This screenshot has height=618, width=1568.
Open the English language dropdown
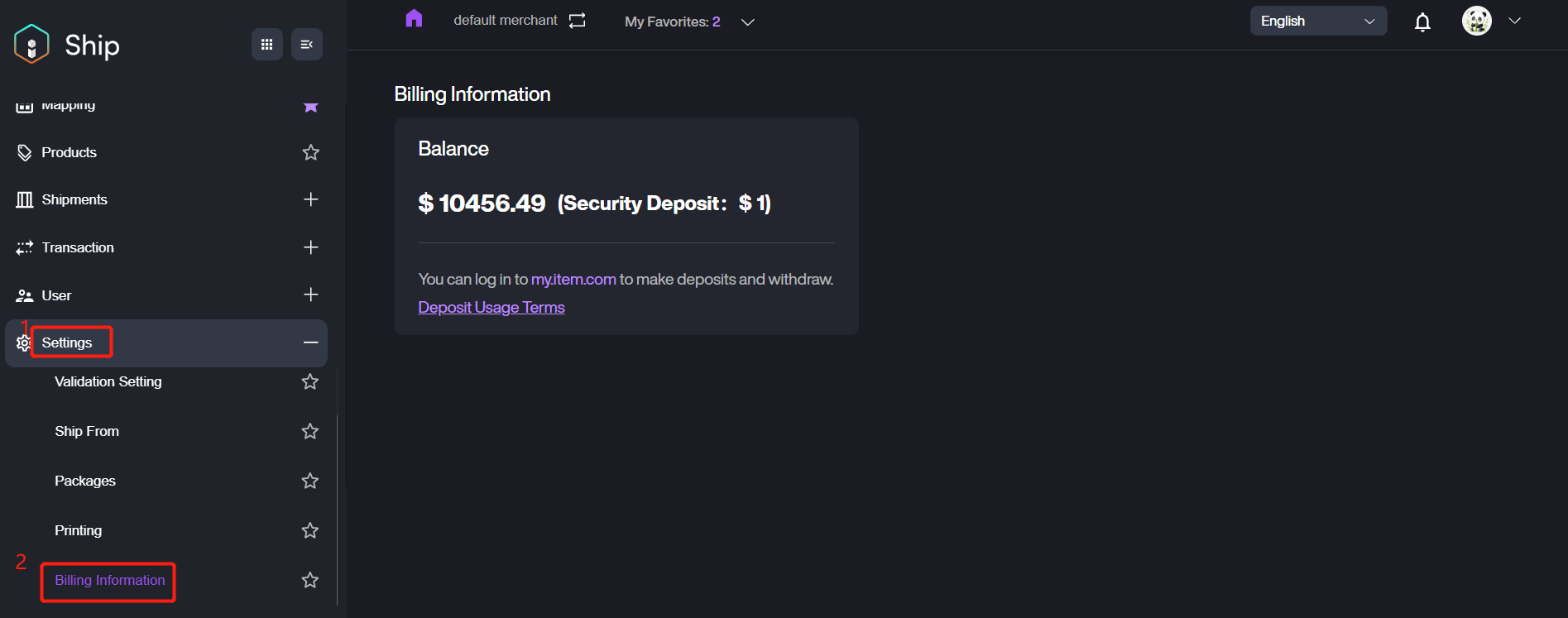click(x=1317, y=22)
